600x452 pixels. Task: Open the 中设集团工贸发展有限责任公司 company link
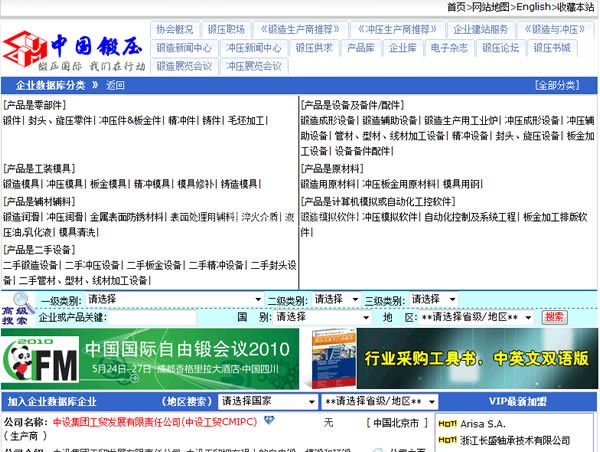(x=155, y=422)
